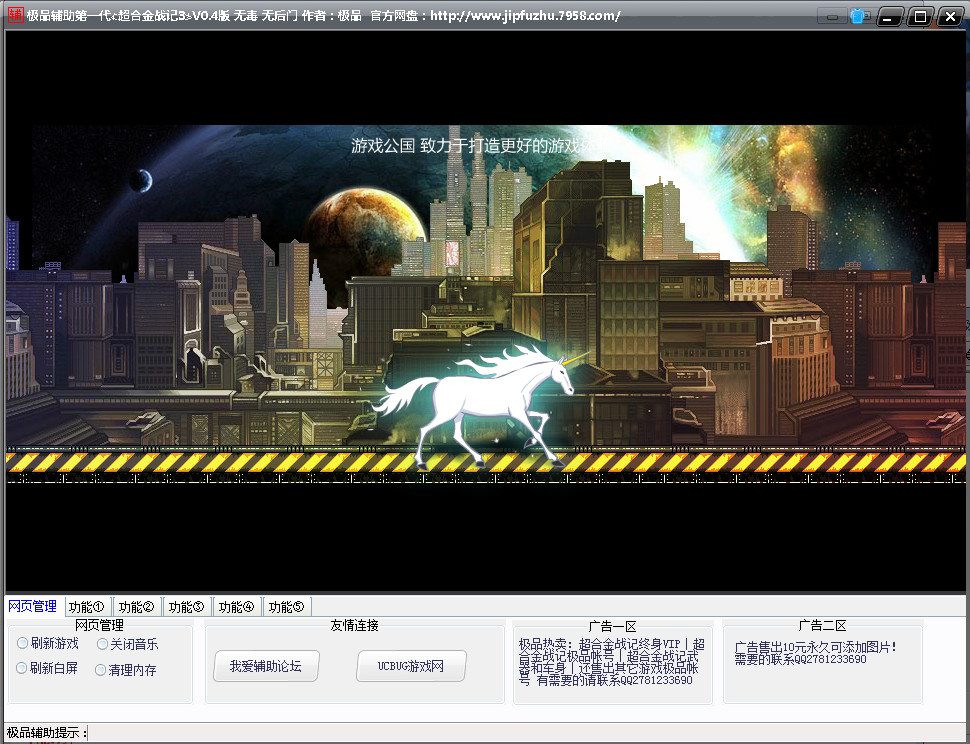Click the app icon in the title bar
This screenshot has width=970, height=744.
click(15, 15)
